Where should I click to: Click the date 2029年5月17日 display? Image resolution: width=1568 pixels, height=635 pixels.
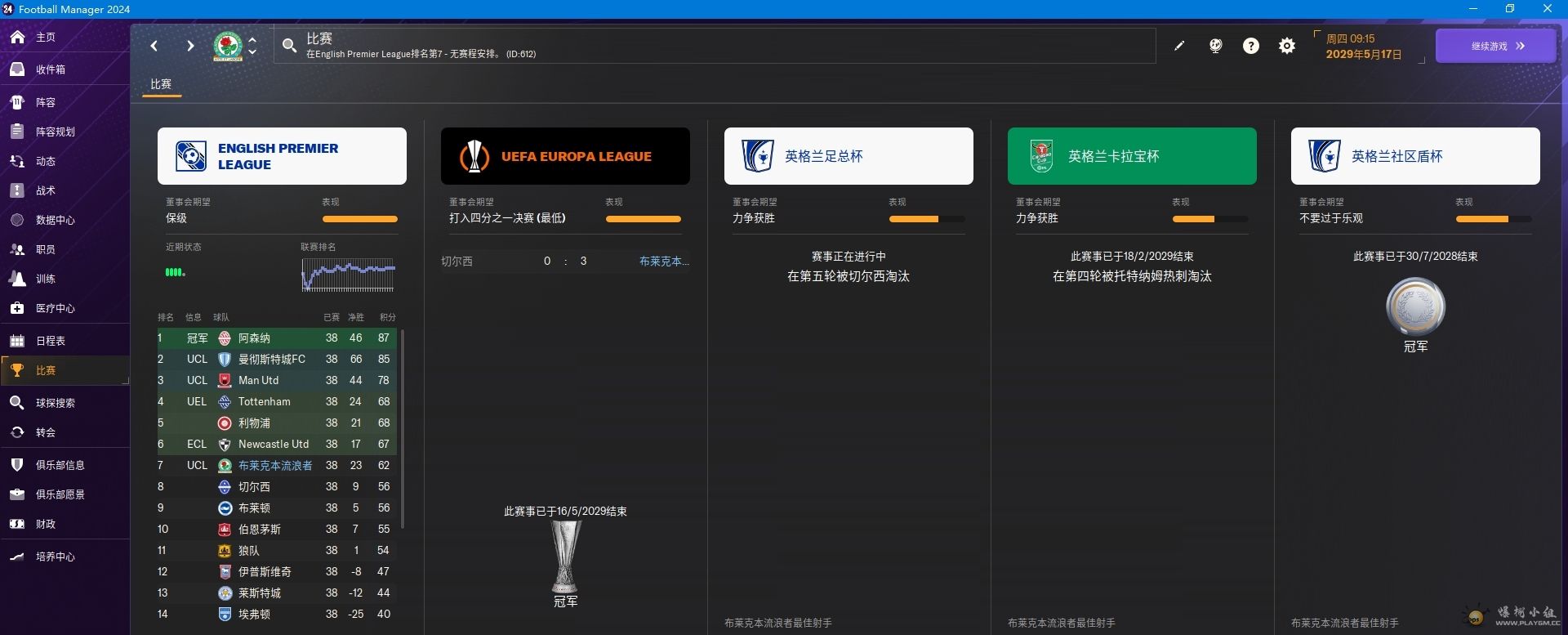coord(1363,55)
